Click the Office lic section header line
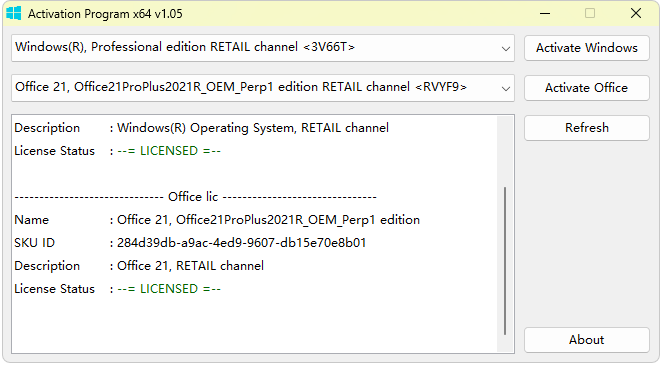Screen dimensions: 662x365 (x=195, y=197)
